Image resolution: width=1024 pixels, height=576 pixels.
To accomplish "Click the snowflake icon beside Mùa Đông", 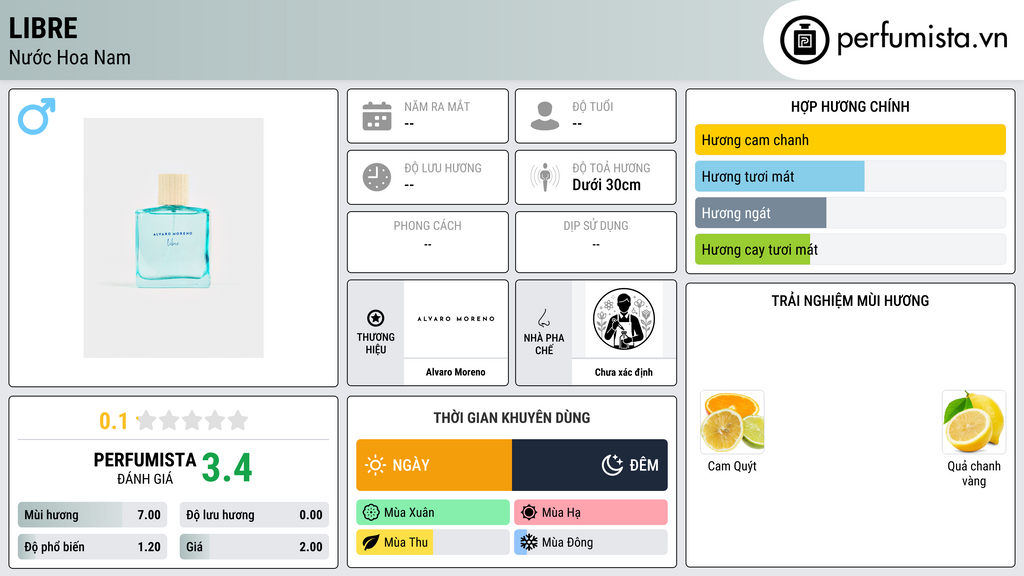I will coord(529,542).
